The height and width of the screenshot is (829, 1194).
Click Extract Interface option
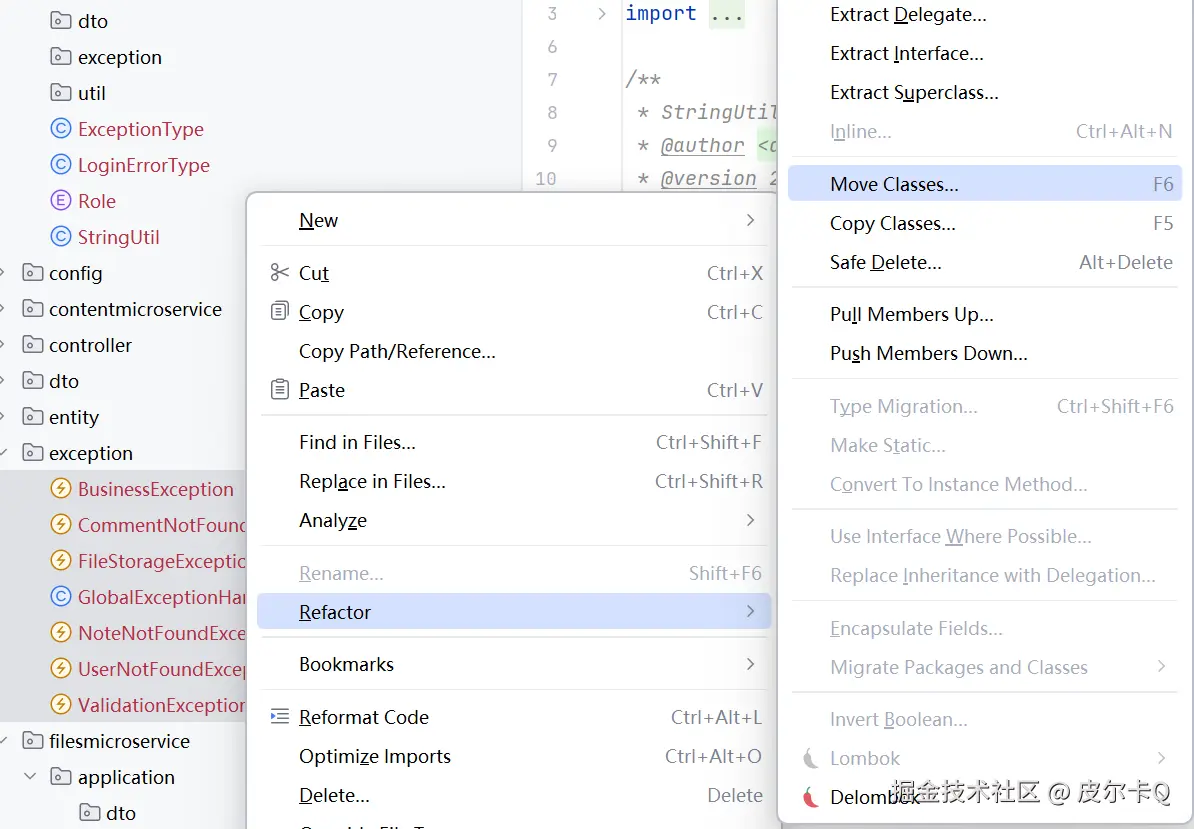point(906,53)
